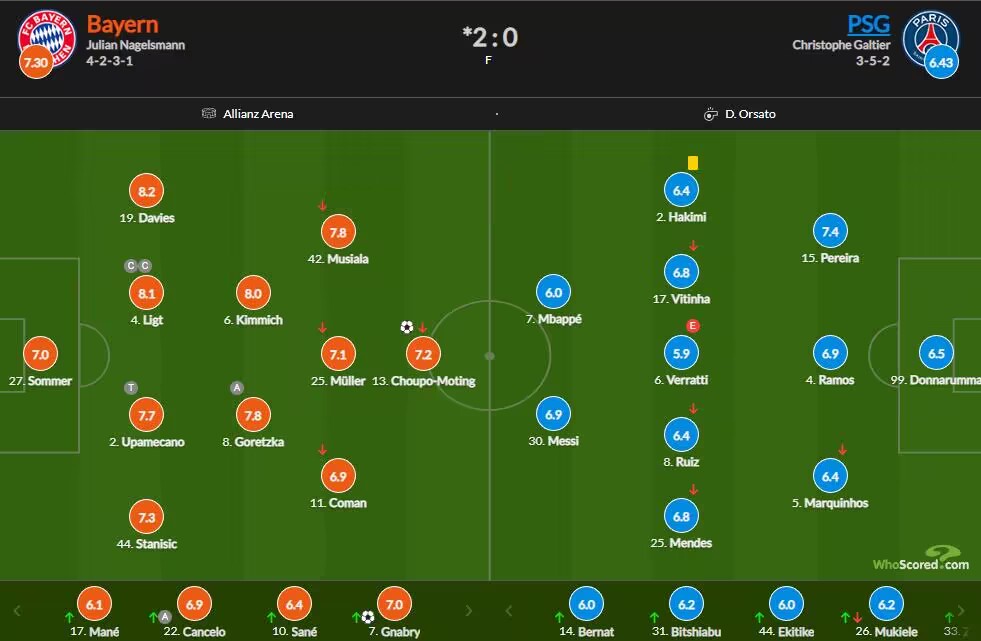This screenshot has width=981, height=641.
Task: Show more PSG substitutes with right chevron
Action: (960, 610)
